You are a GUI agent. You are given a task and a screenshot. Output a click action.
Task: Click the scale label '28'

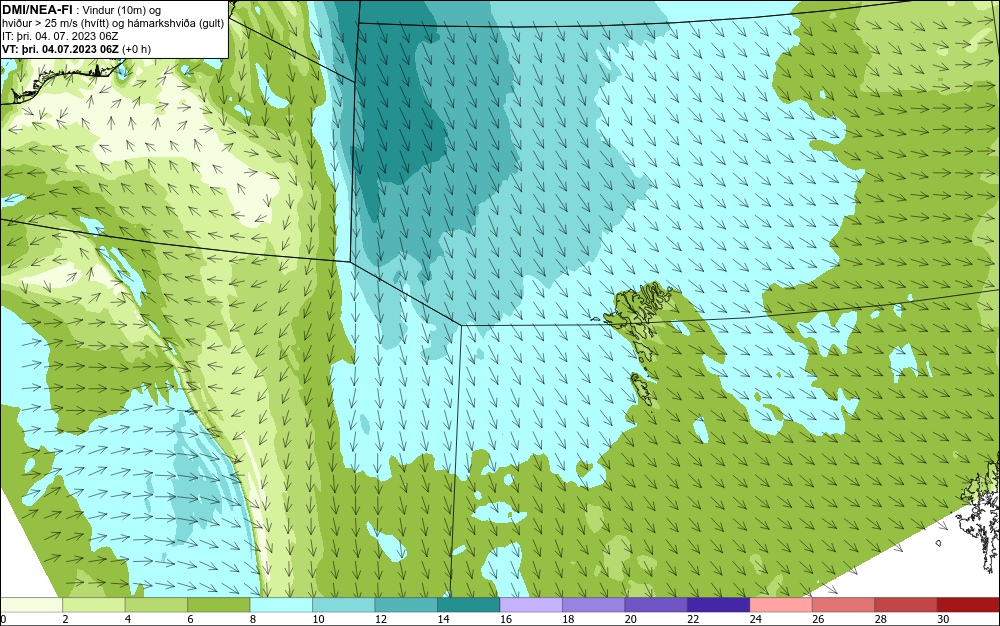[881, 619]
